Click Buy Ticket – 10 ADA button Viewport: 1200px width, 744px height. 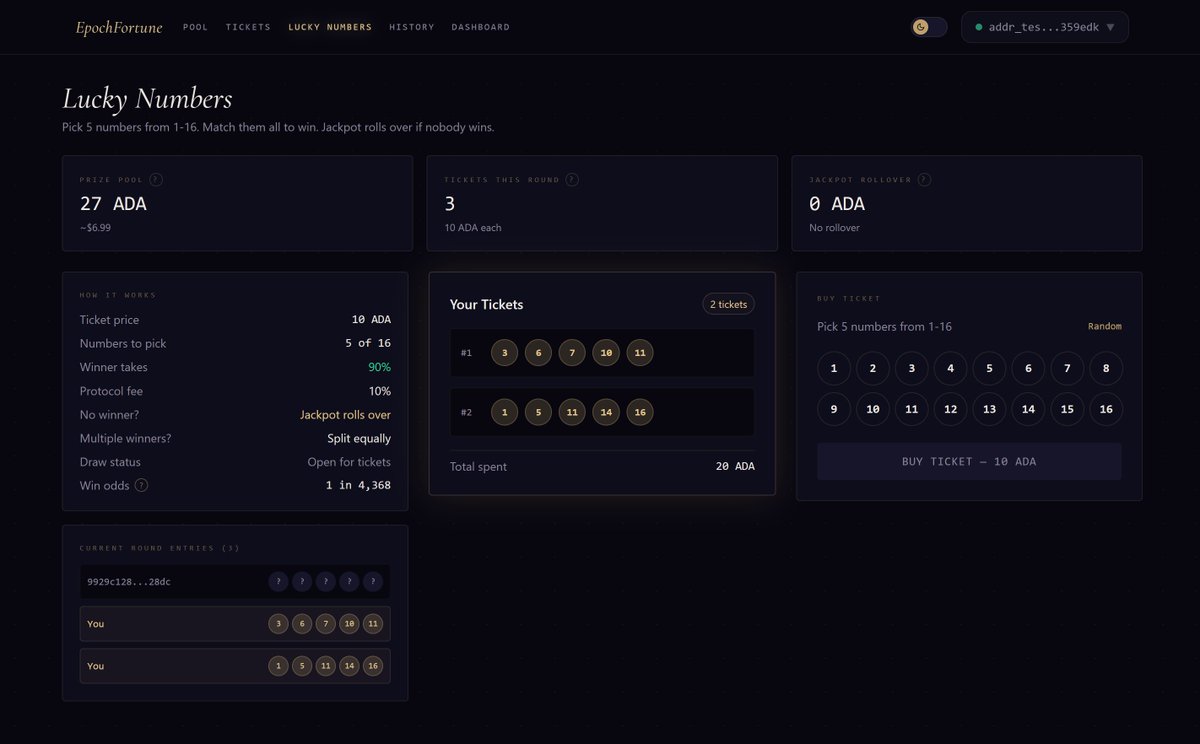(x=969, y=462)
